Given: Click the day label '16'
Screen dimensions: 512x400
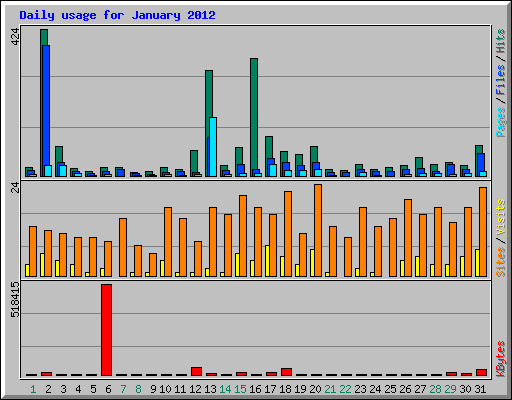Looking at the screenshot, I should coord(255,389).
